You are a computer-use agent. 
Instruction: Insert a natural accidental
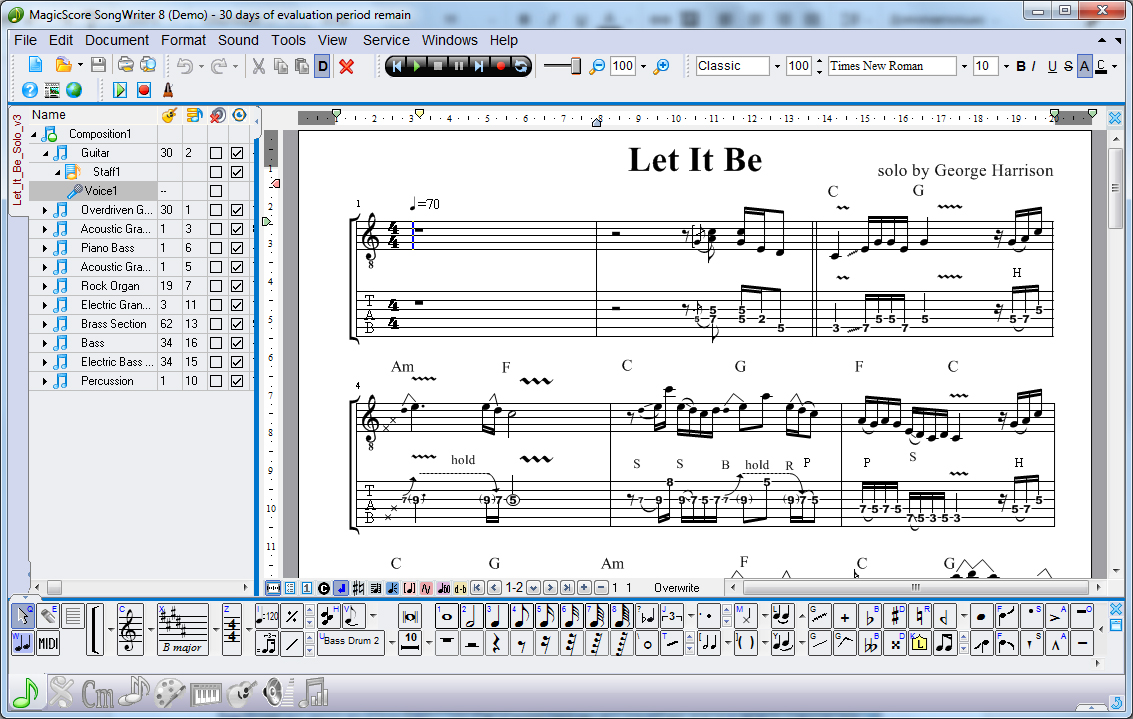click(x=919, y=616)
